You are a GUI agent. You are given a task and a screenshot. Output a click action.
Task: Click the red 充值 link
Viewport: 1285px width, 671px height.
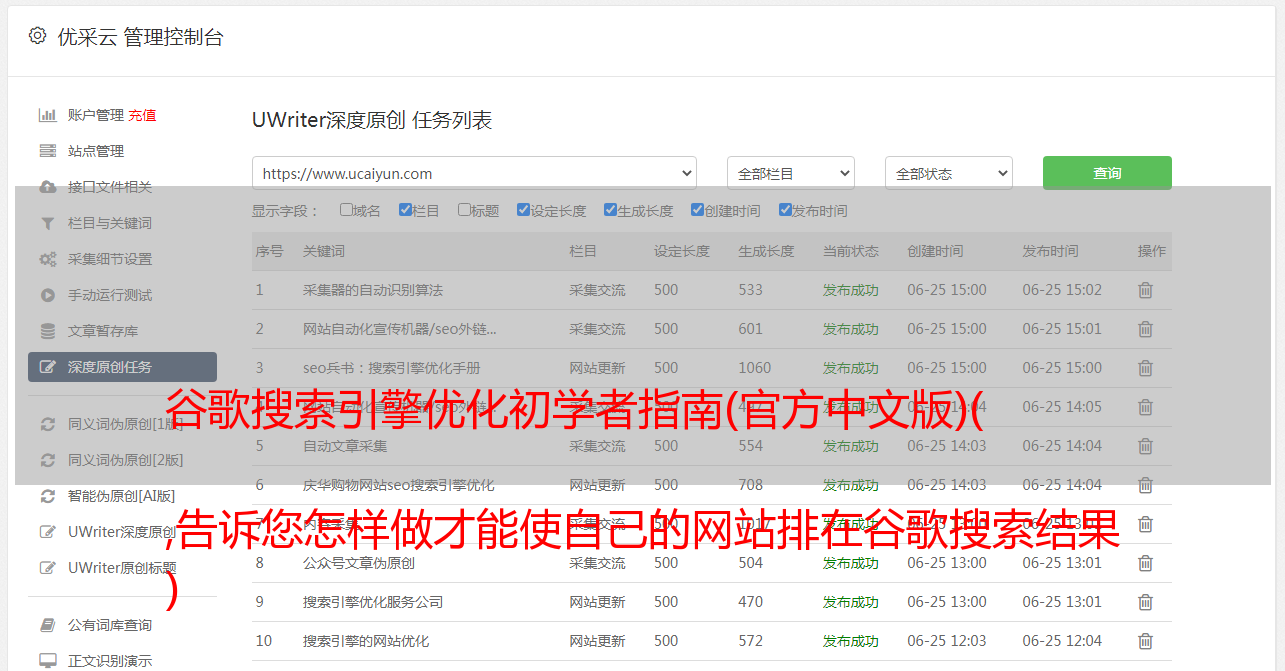(142, 115)
